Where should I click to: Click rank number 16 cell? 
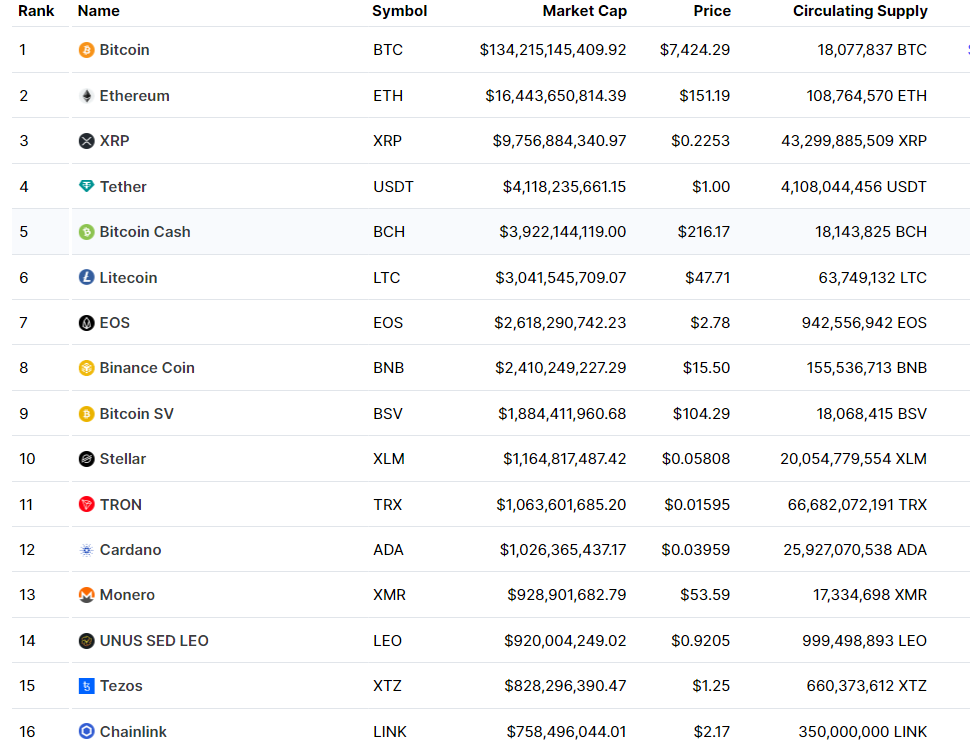(x=27, y=732)
